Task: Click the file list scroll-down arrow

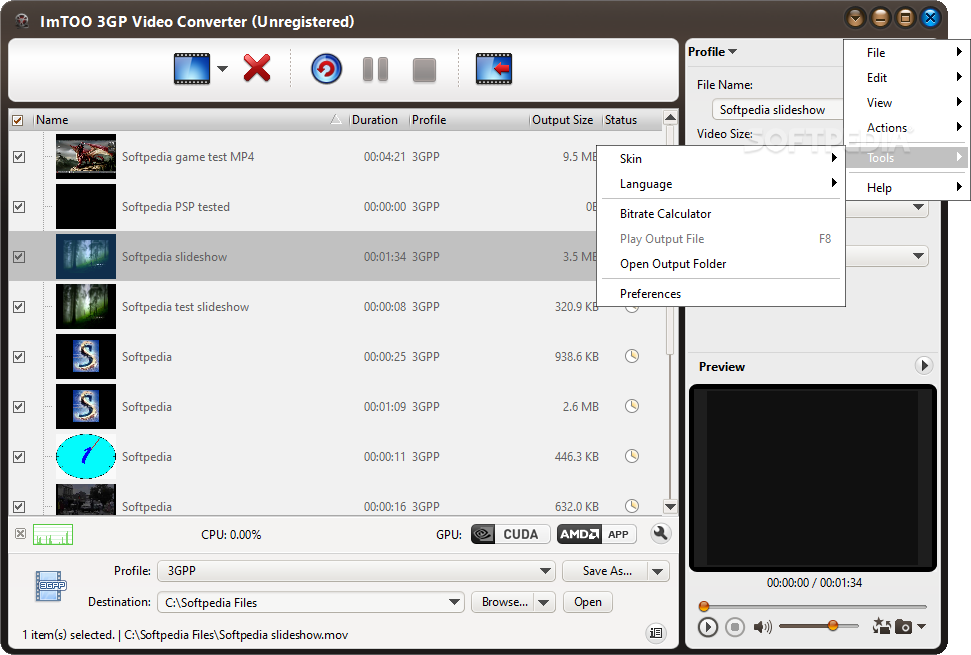Action: point(670,506)
